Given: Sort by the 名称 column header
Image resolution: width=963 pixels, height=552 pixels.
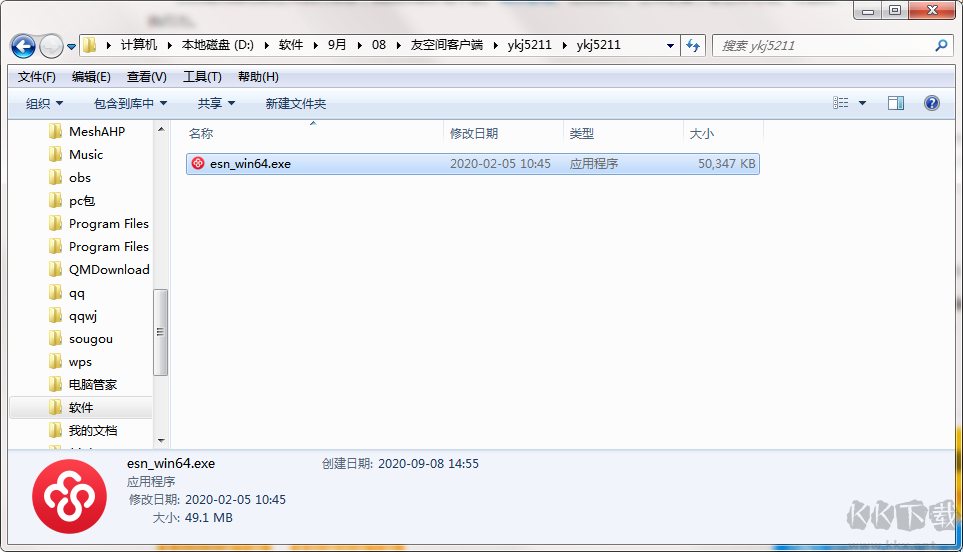Looking at the screenshot, I should [x=201, y=133].
